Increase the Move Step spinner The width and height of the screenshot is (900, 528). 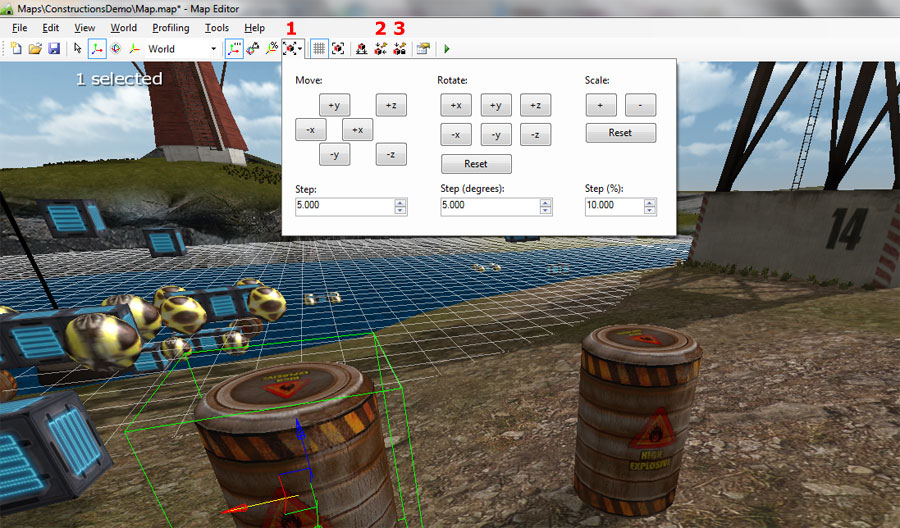(401, 202)
